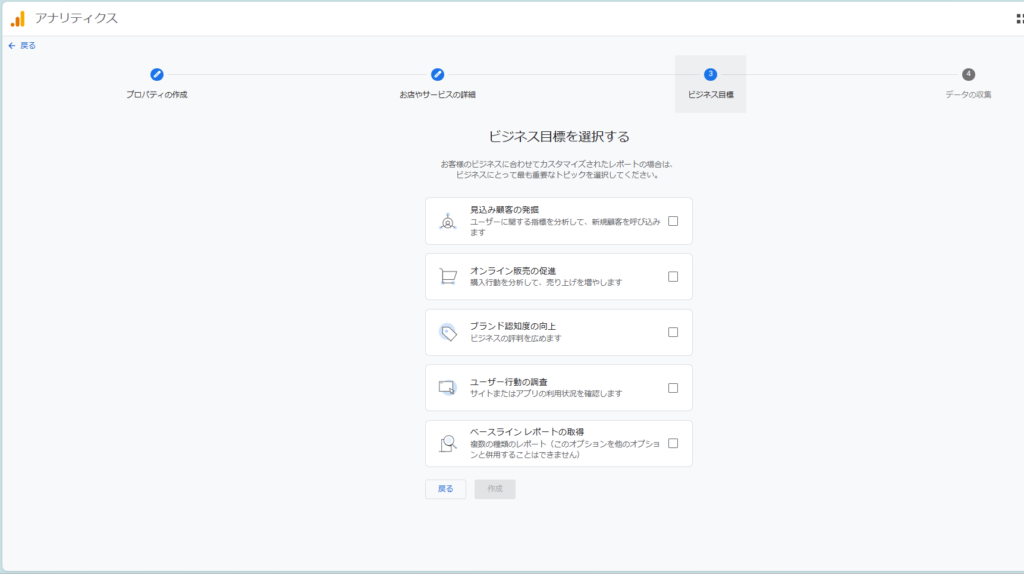Check the オンライン販売の促進 checkbox
The image size is (1024, 574).
click(x=673, y=277)
